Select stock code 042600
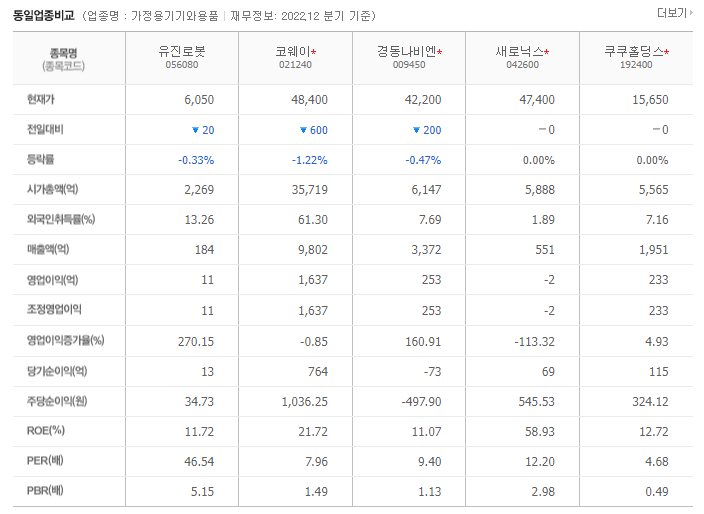This screenshot has width=704, height=514. tap(523, 65)
